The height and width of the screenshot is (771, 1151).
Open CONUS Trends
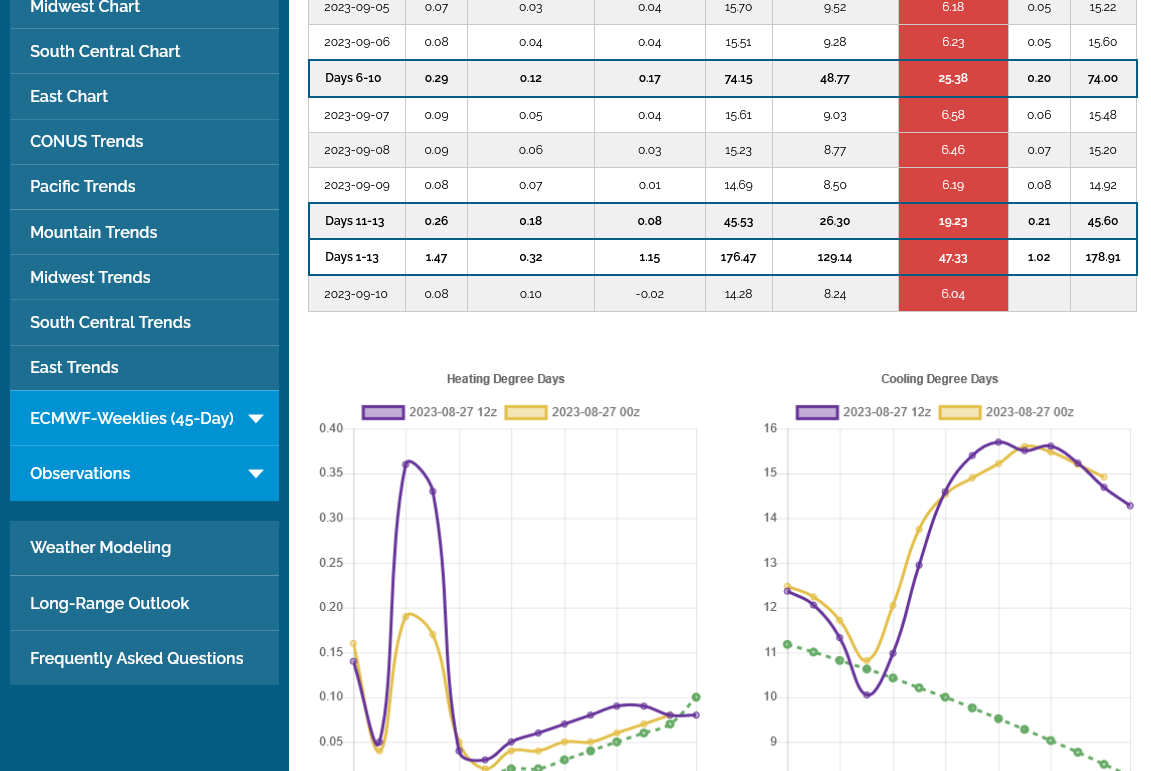[87, 141]
